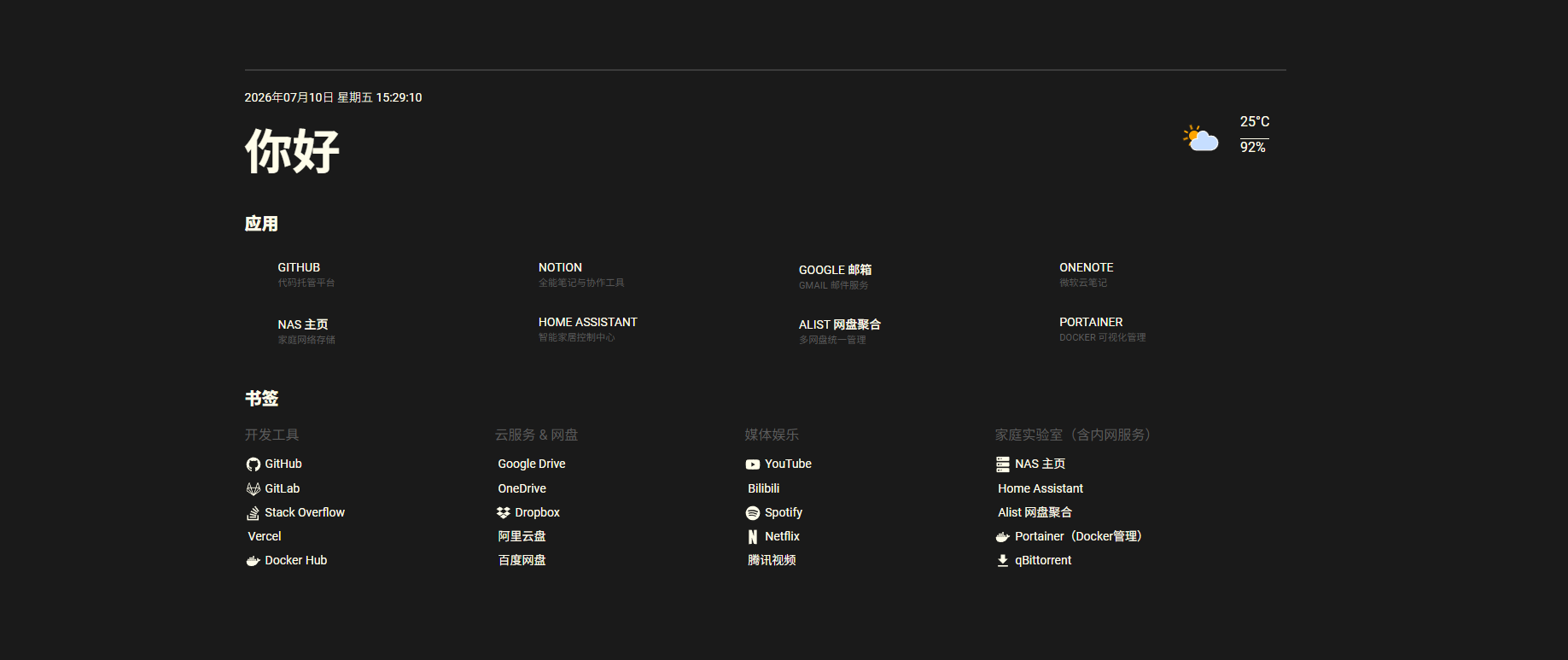
Task: Open the 阿里云盘 bookmark link
Action: coord(522,536)
